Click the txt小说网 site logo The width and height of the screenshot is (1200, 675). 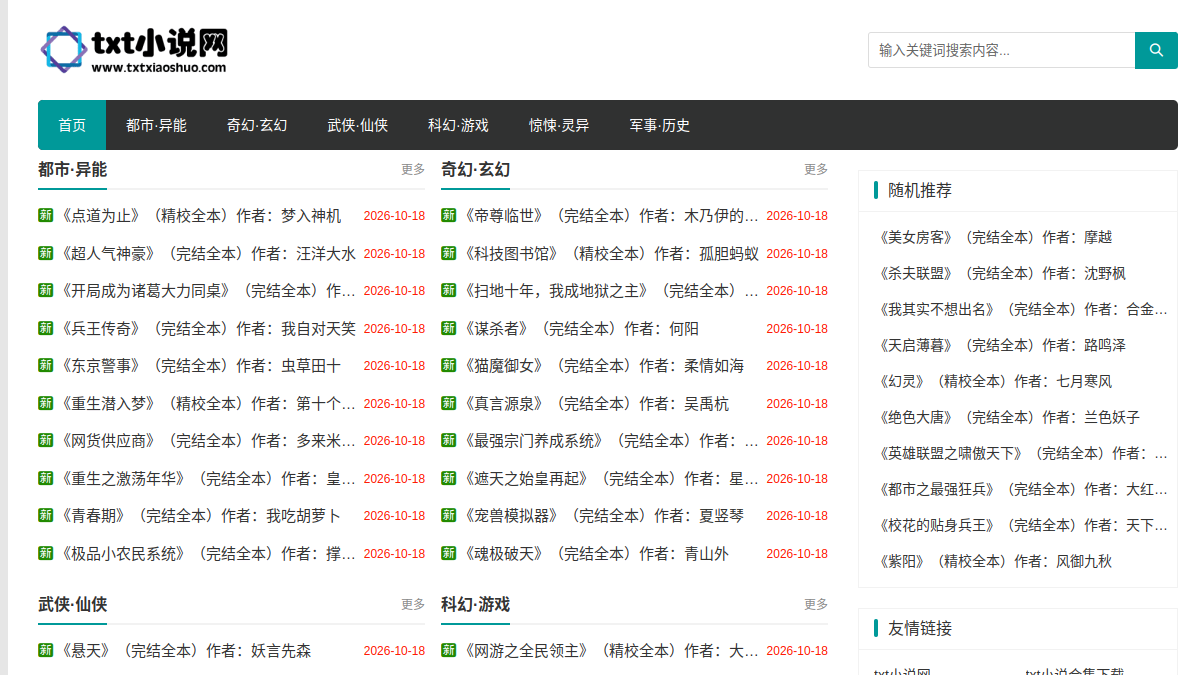click(x=134, y=50)
